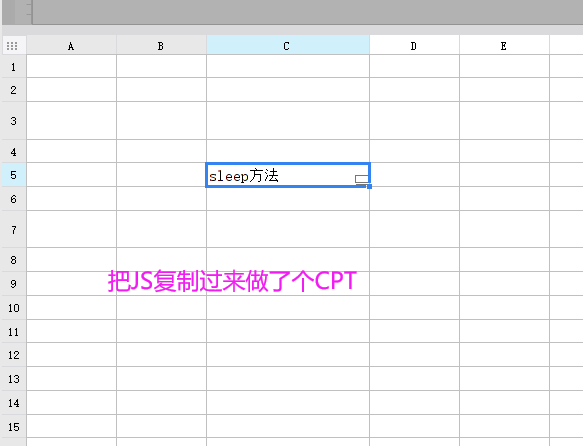Click the select-all grid corner icon
This screenshot has height=446, width=583.
[12, 46]
